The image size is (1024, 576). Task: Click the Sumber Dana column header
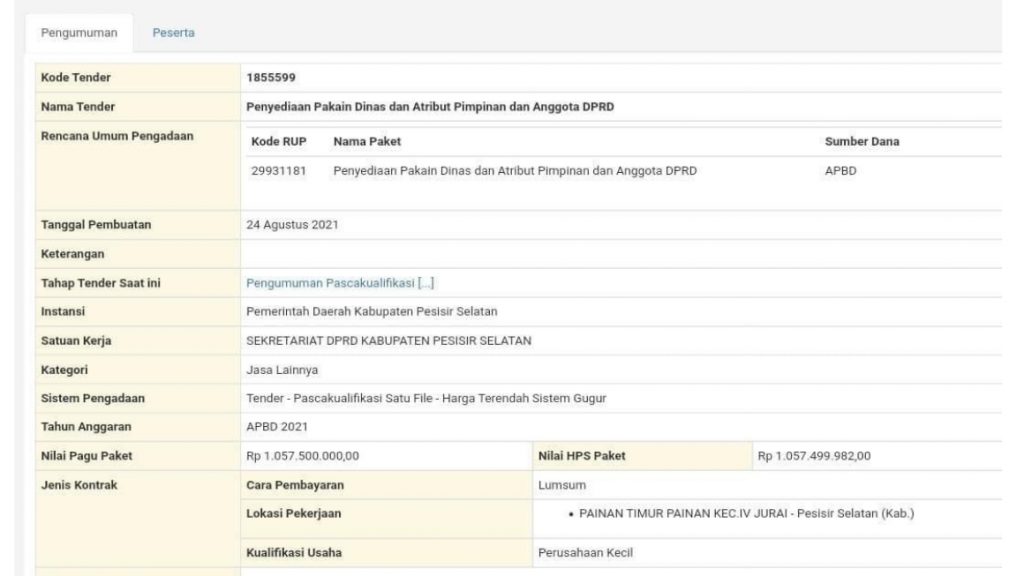tap(862, 141)
